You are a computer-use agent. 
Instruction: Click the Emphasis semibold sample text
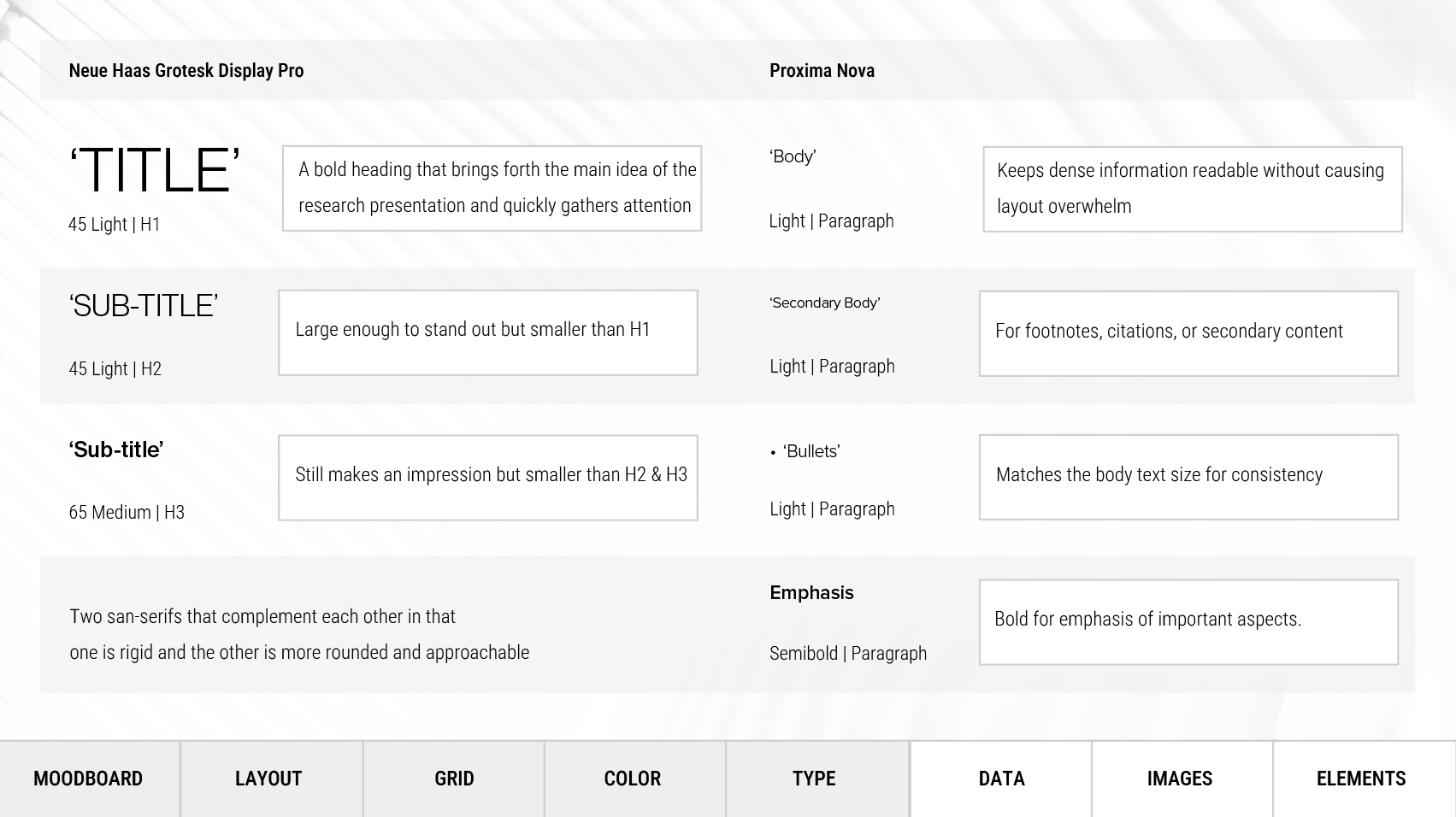click(811, 593)
